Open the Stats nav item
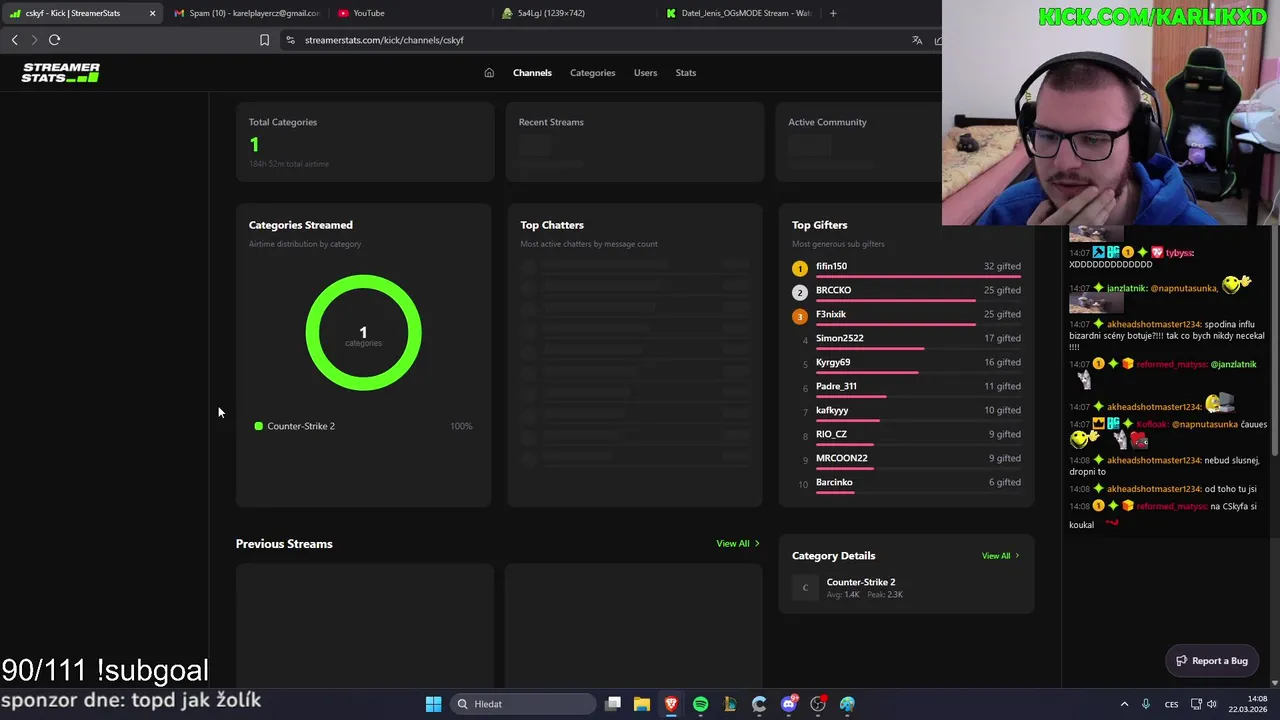The image size is (1280, 720). (x=685, y=72)
